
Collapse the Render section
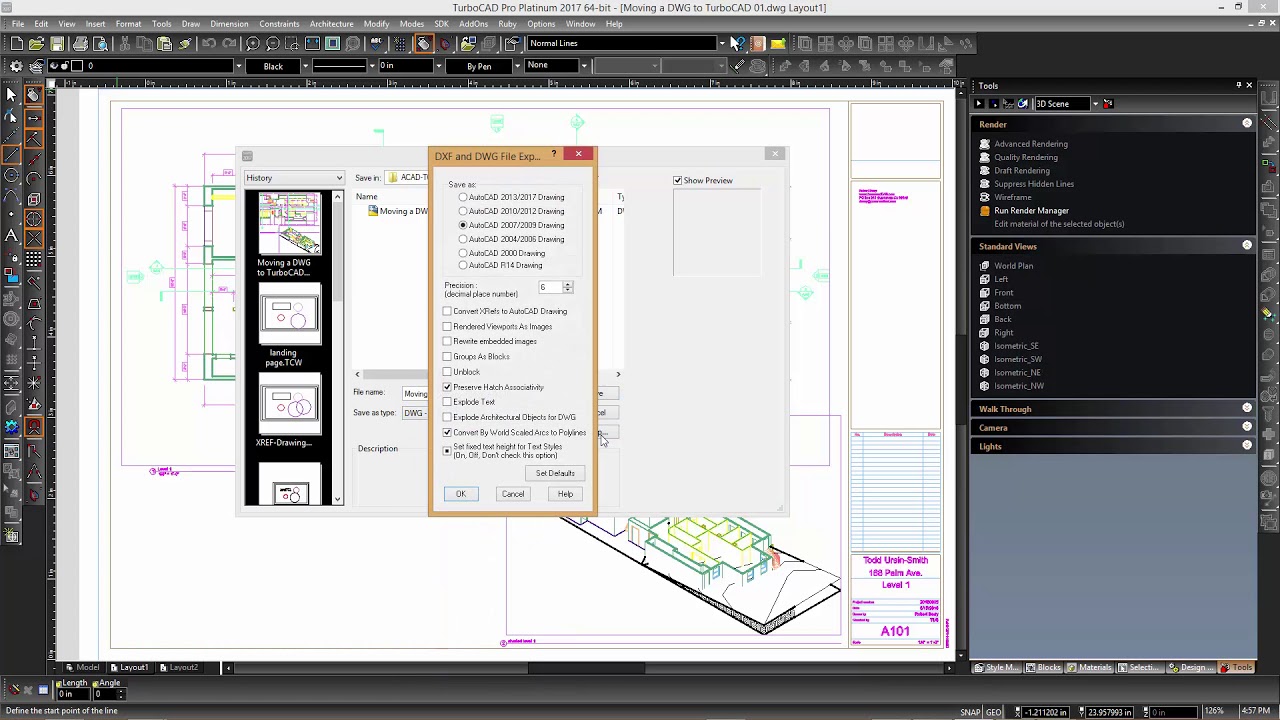pos(1247,123)
